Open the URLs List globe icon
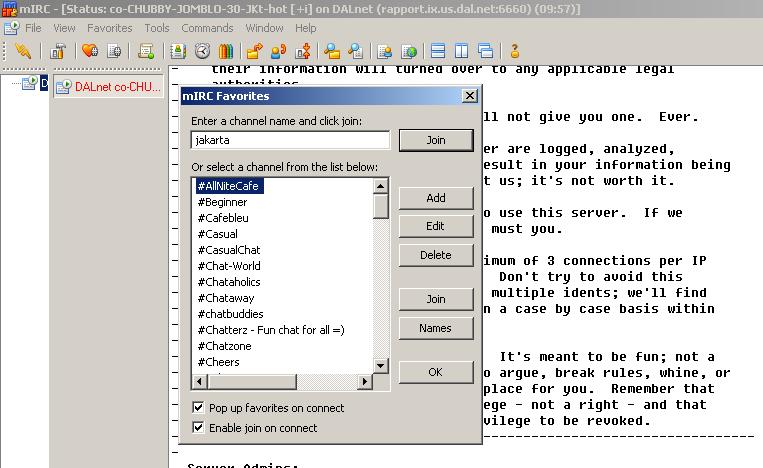The width and height of the screenshot is (763, 468). [x=409, y=51]
